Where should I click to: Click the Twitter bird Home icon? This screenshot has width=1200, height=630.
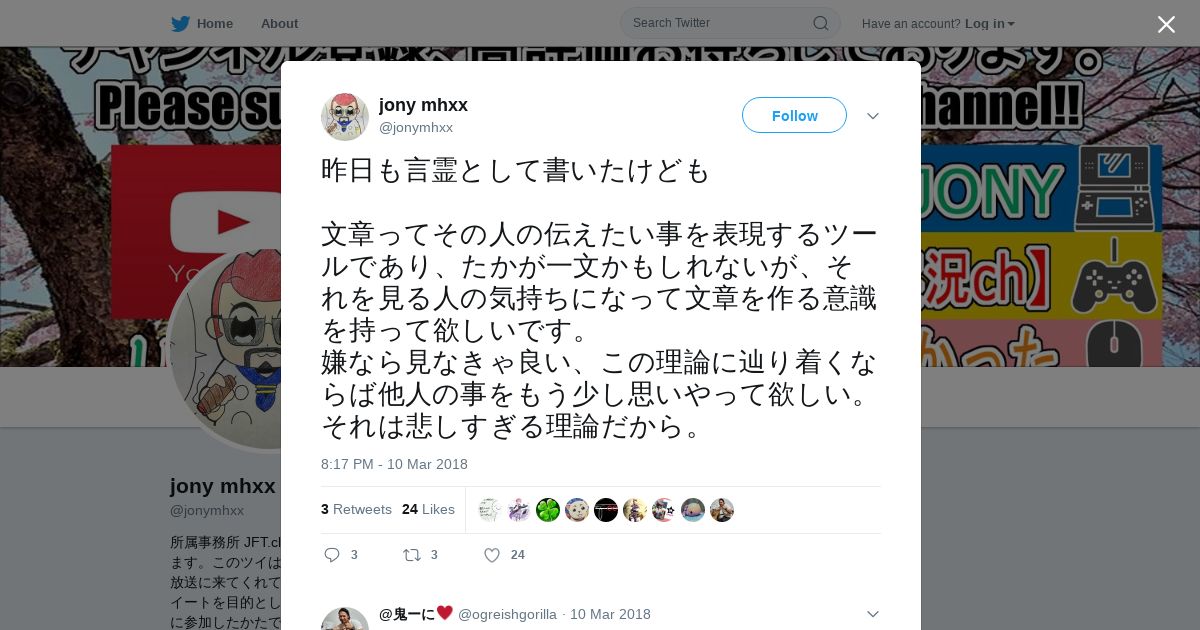(180, 23)
